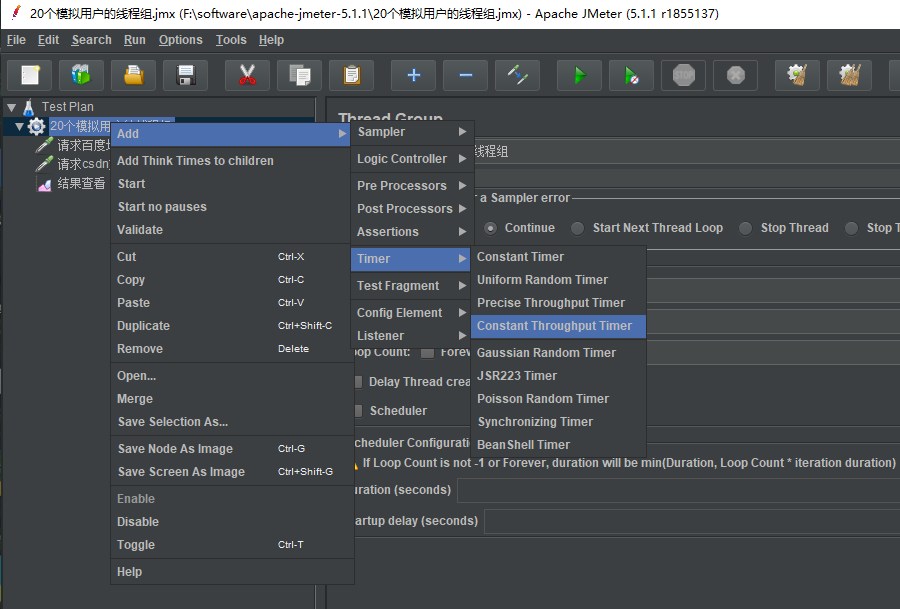Screen dimensions: 900x609
Task: Click the Open file folder icon
Action: (x=134, y=75)
